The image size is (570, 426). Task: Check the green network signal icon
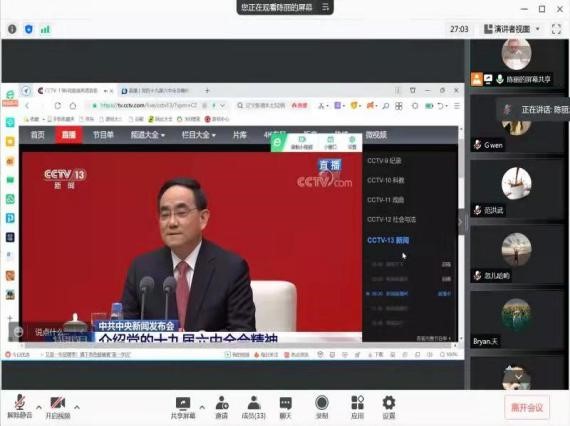(45, 29)
